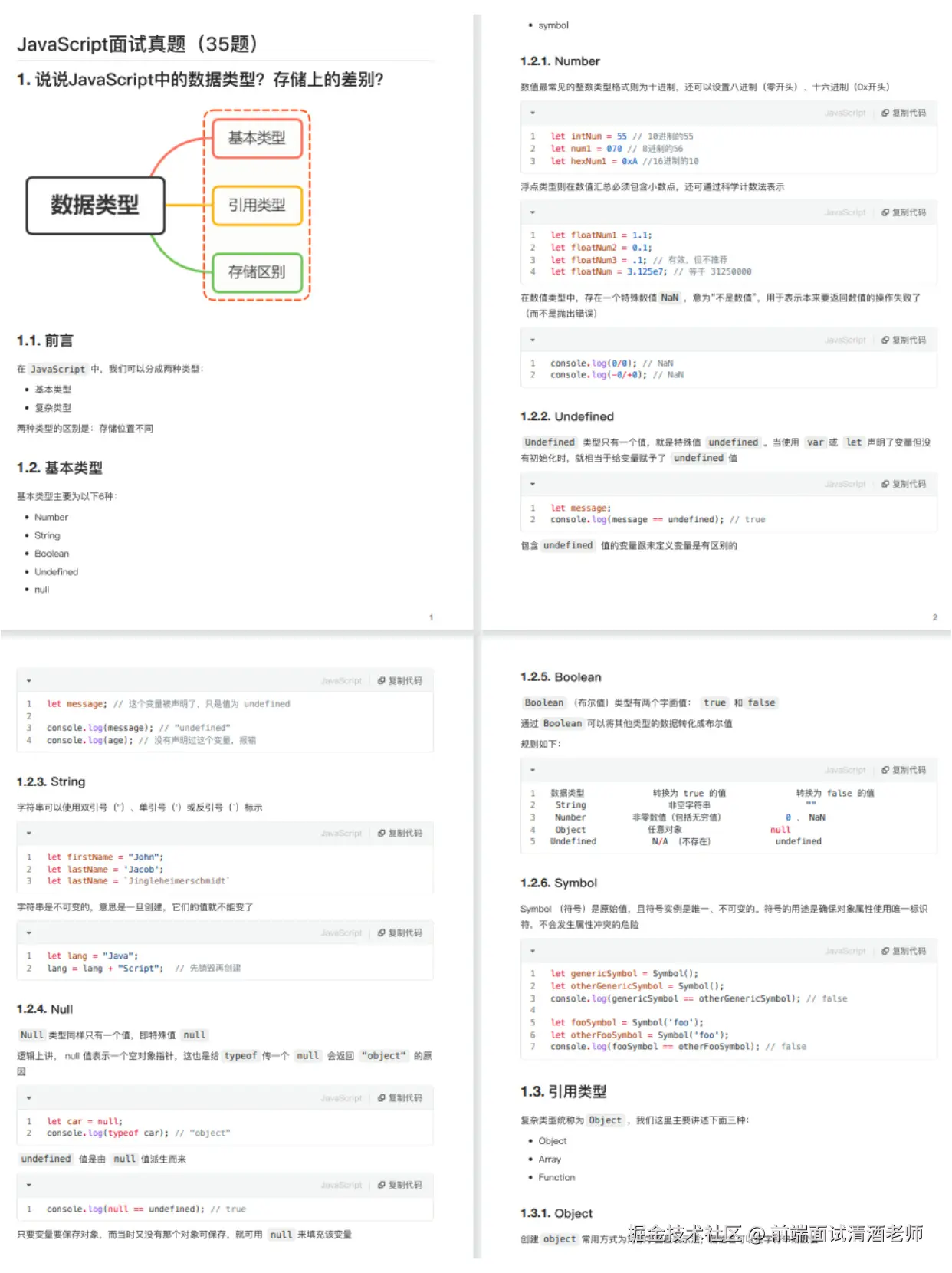
Task: Click the heading 1.2. 基本类型
Action: [60, 468]
